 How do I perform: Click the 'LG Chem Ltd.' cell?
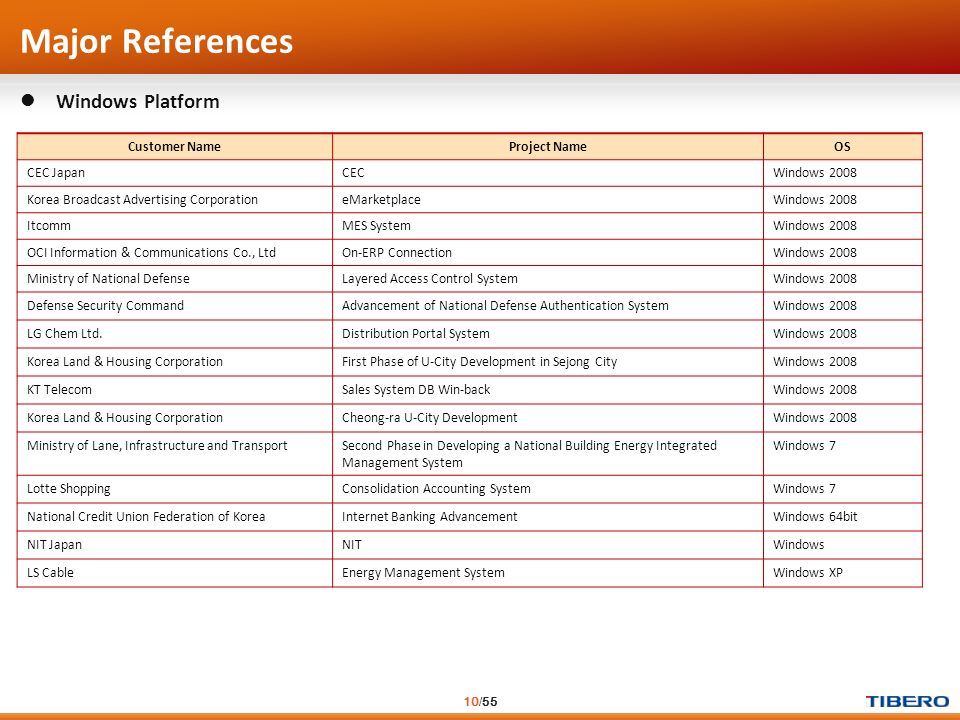tap(174, 334)
